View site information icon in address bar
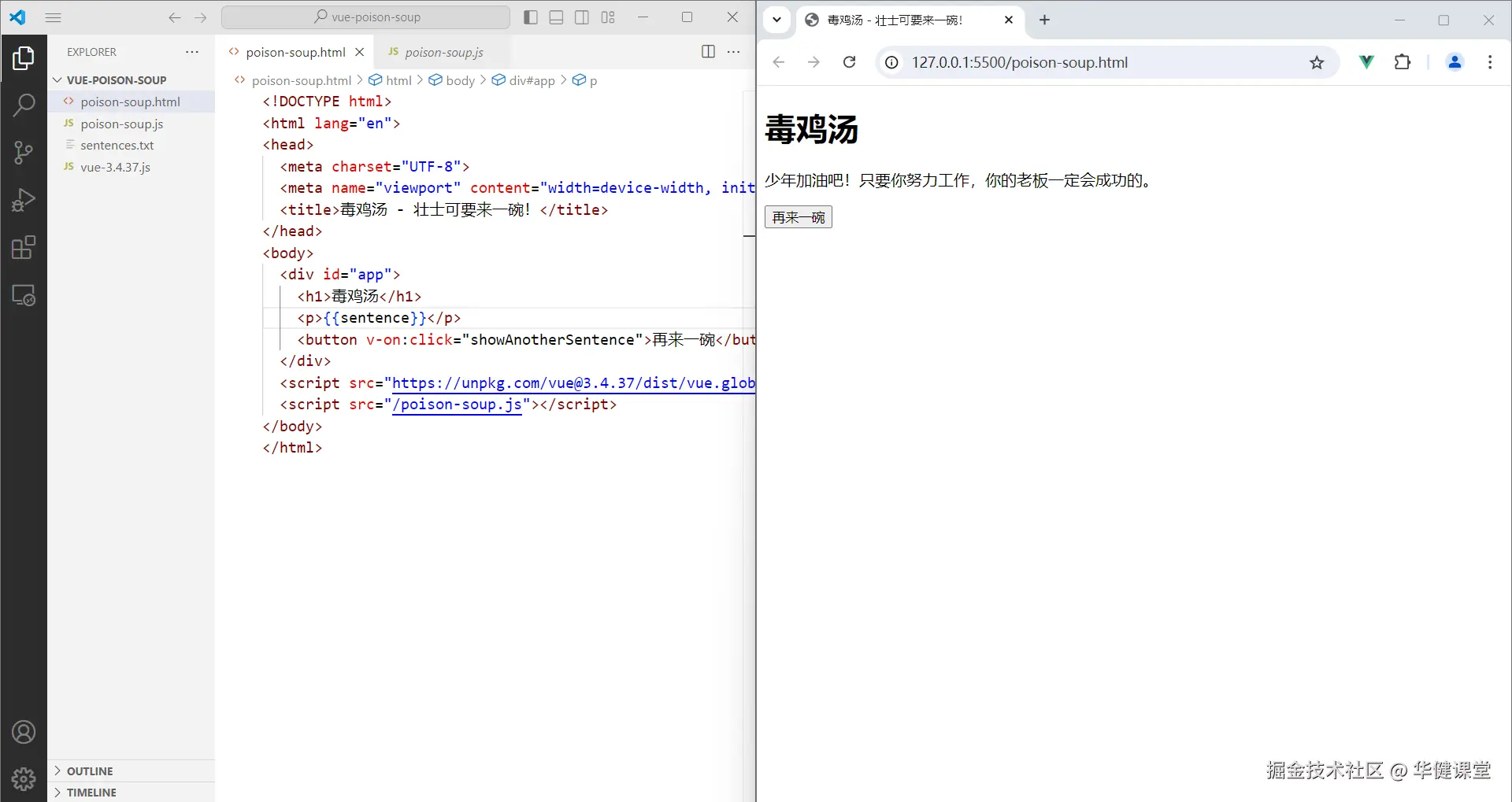Viewport: 1512px width, 802px height. click(891, 62)
